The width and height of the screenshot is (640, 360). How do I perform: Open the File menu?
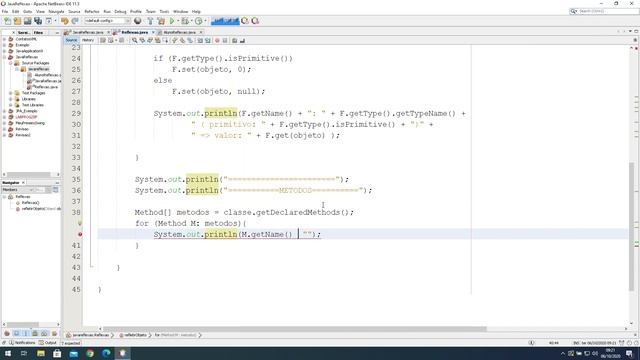click(5, 11)
